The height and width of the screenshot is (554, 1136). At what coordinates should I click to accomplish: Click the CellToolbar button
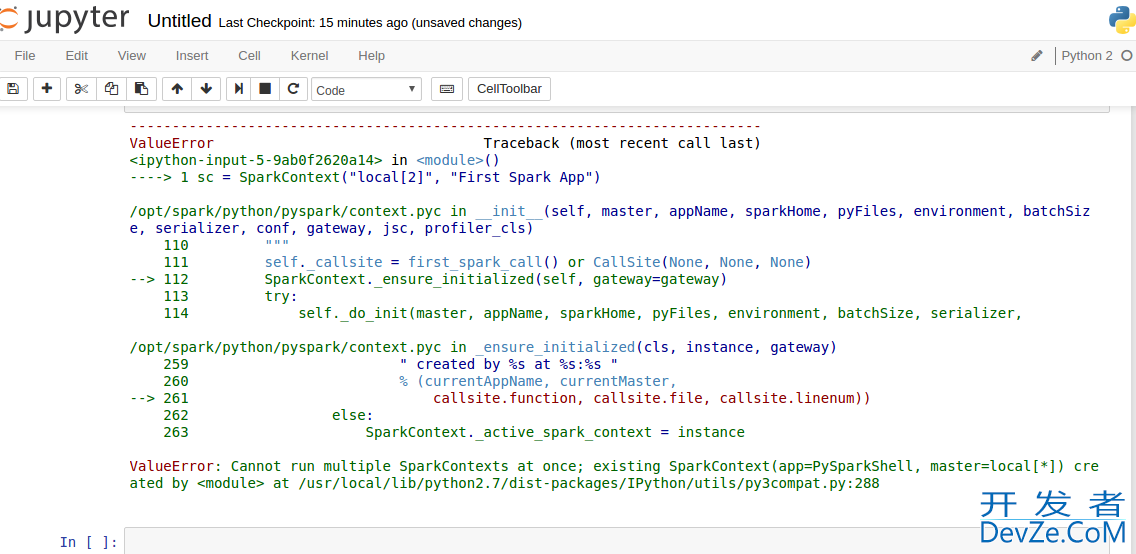pyautogui.click(x=509, y=89)
